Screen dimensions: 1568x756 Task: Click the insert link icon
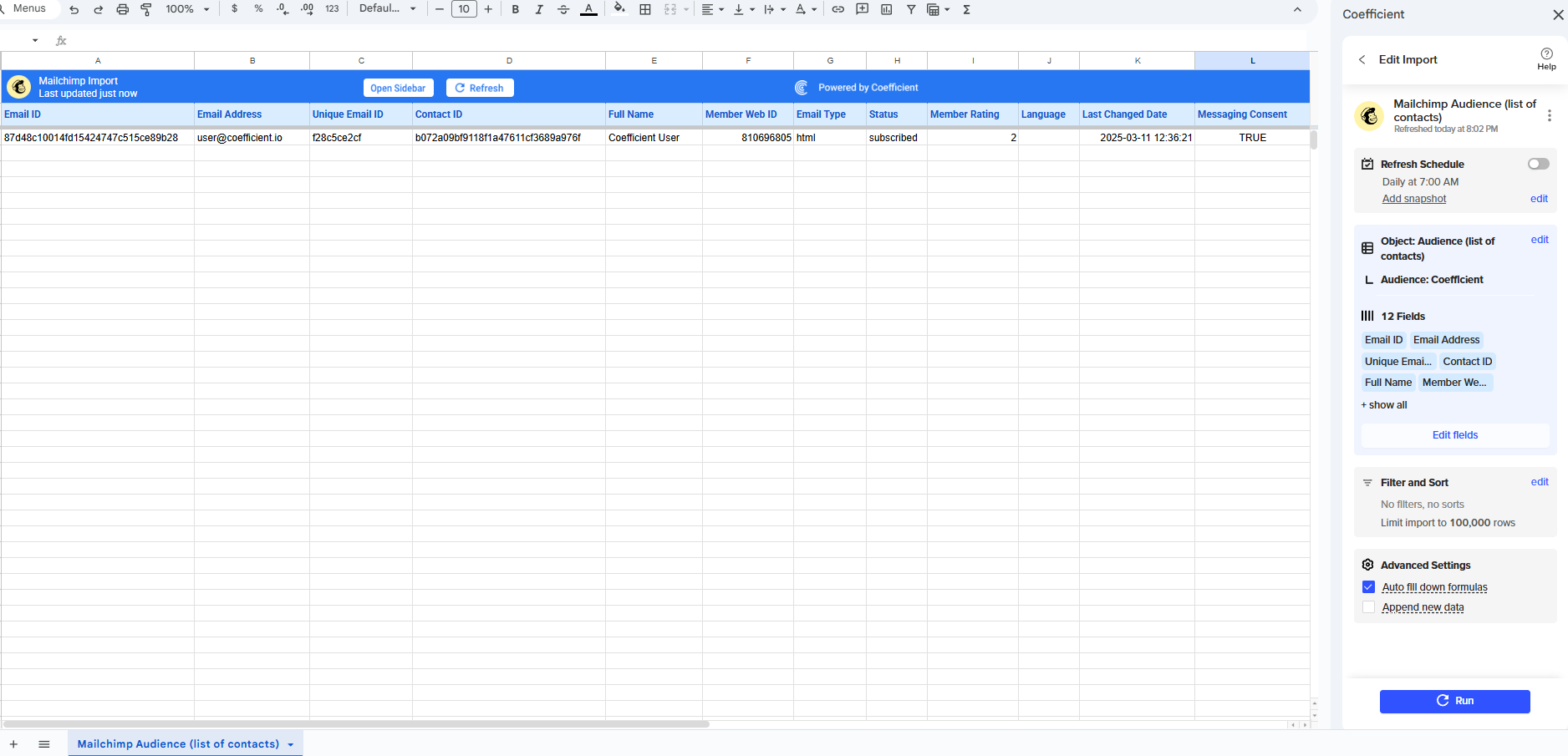click(837, 9)
